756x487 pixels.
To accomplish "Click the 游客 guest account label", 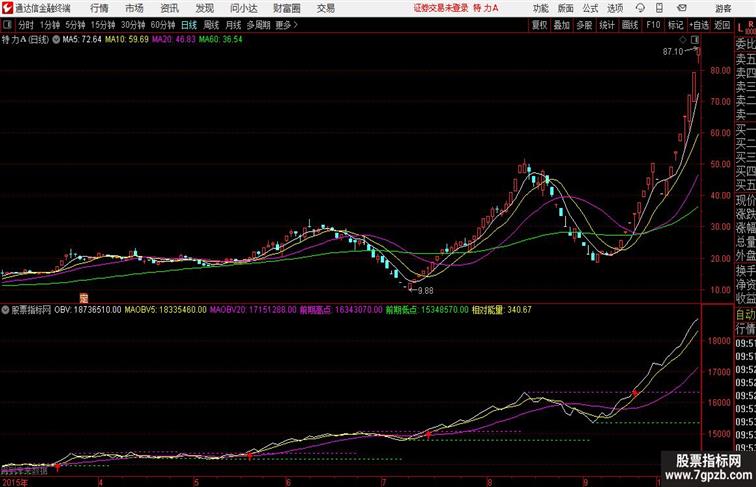I will click(723, 8).
